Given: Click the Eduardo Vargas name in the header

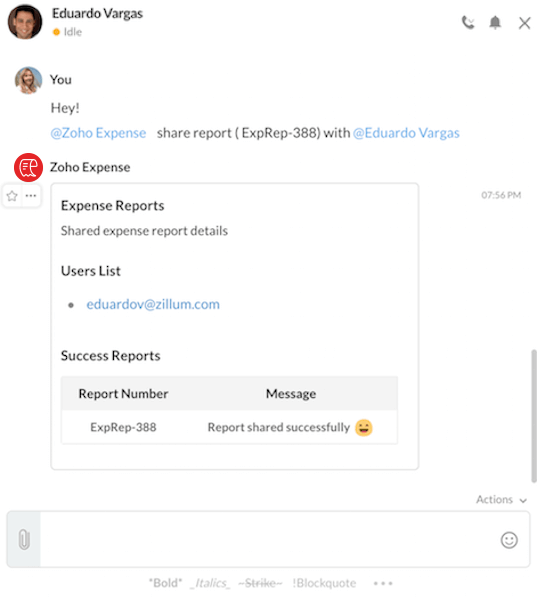Looking at the screenshot, I should tap(98, 13).
